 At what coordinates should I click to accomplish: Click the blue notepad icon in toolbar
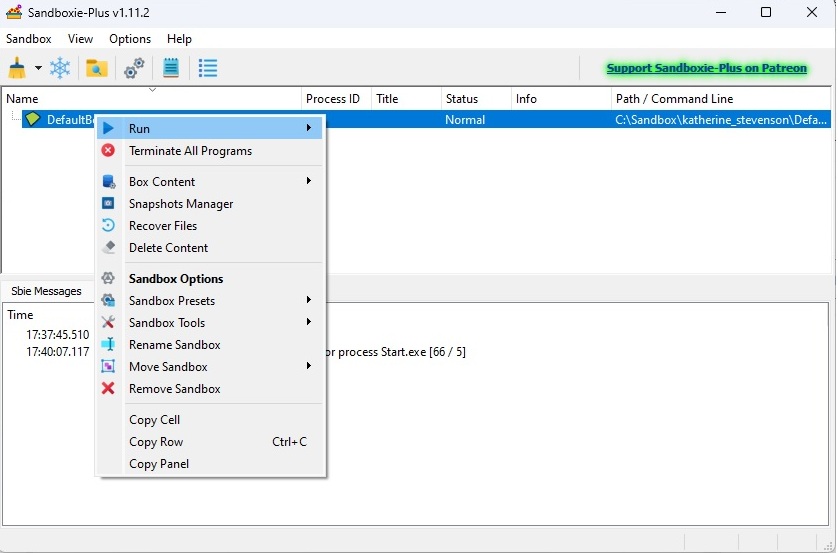pyautogui.click(x=171, y=68)
